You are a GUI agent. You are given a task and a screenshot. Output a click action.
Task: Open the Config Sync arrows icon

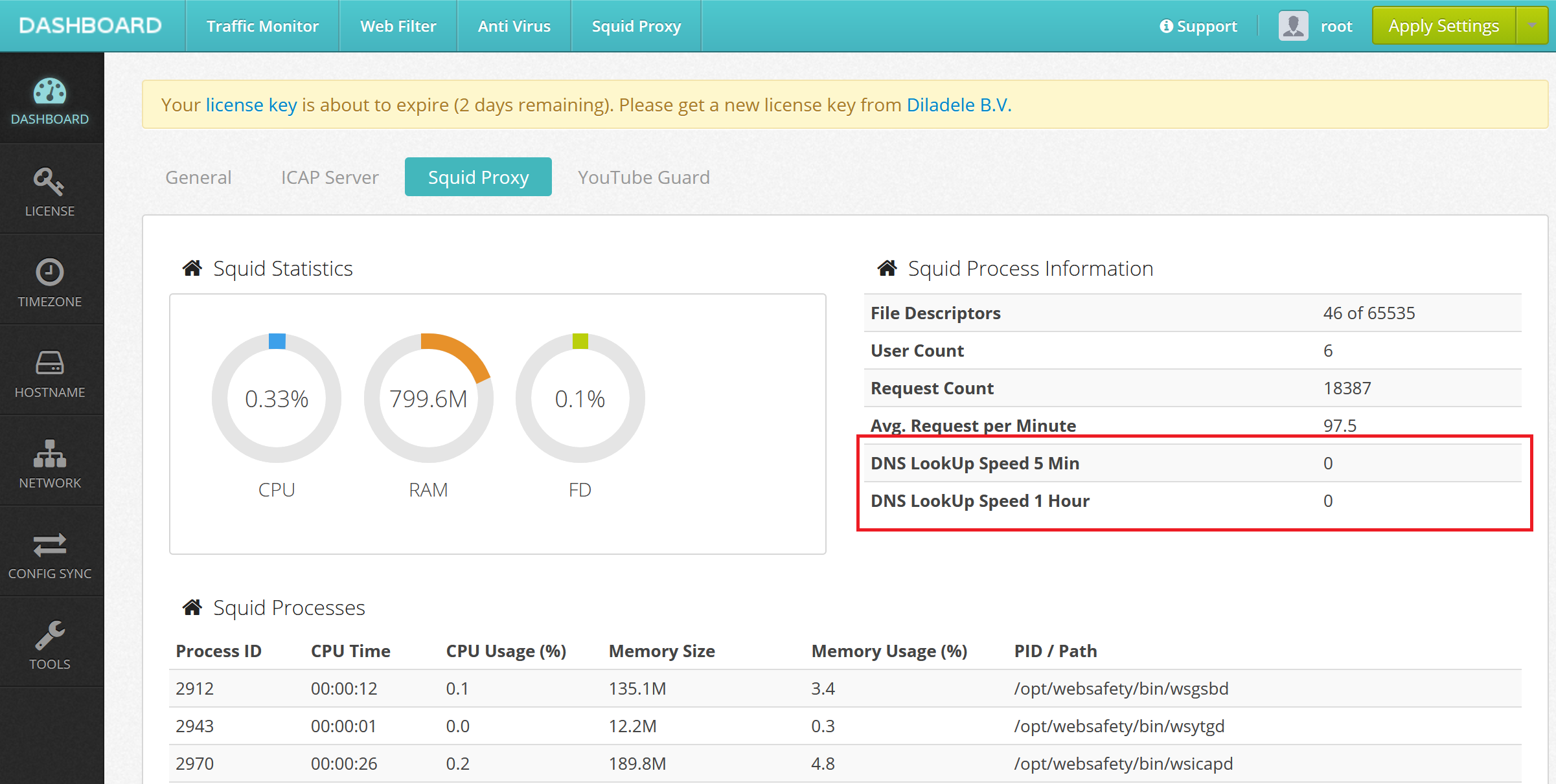point(50,545)
